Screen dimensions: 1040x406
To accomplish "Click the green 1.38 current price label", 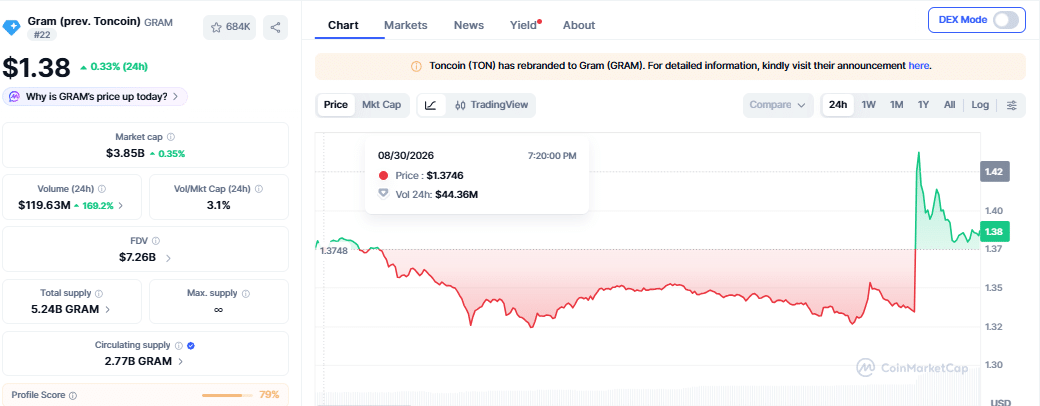I will 997,232.
